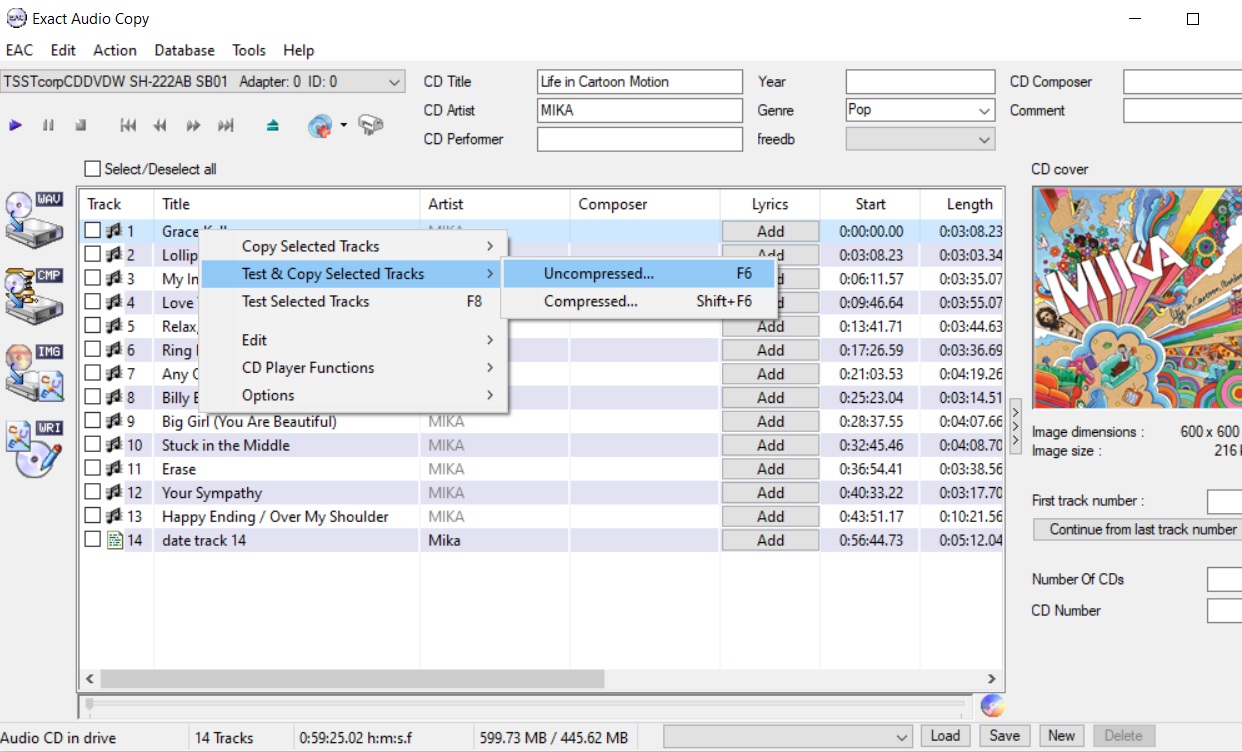Click the Play button in the transport controls
The height and width of the screenshot is (752, 1242).
point(15,125)
